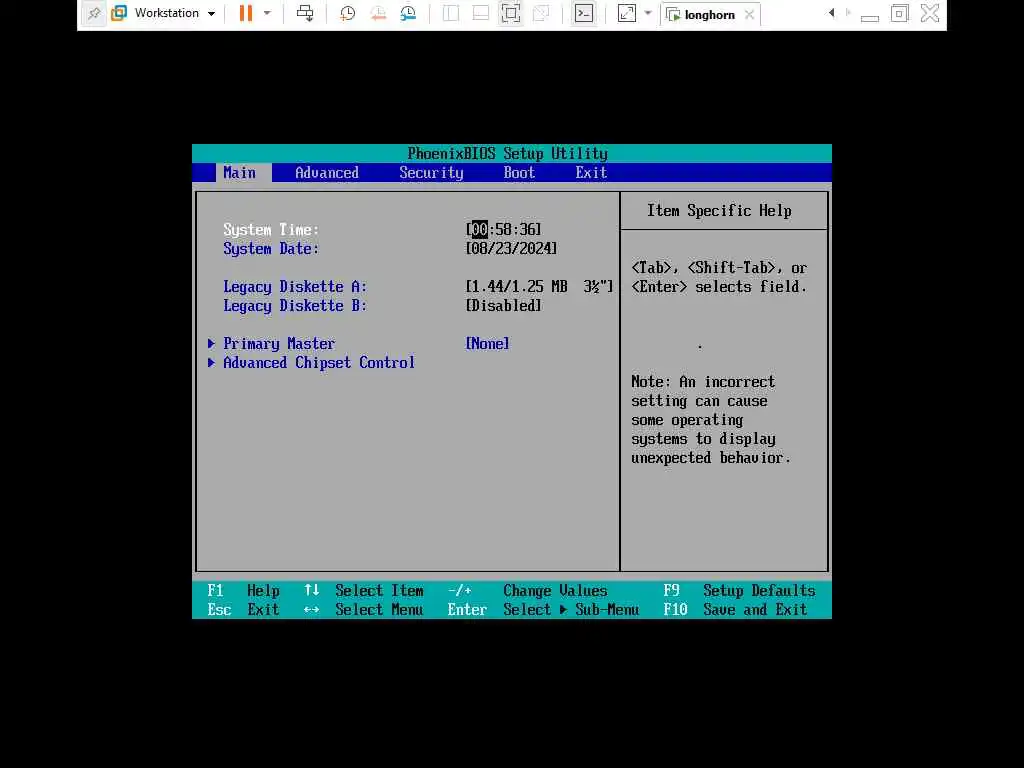Click the previous tab arrow
Screen dimensions: 1024x768
pyautogui.click(x=831, y=13)
